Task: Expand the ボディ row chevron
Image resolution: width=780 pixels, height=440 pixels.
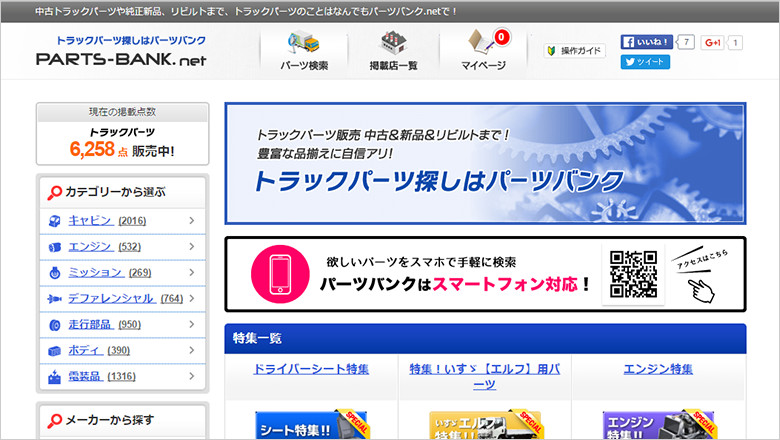Action: click(x=192, y=350)
